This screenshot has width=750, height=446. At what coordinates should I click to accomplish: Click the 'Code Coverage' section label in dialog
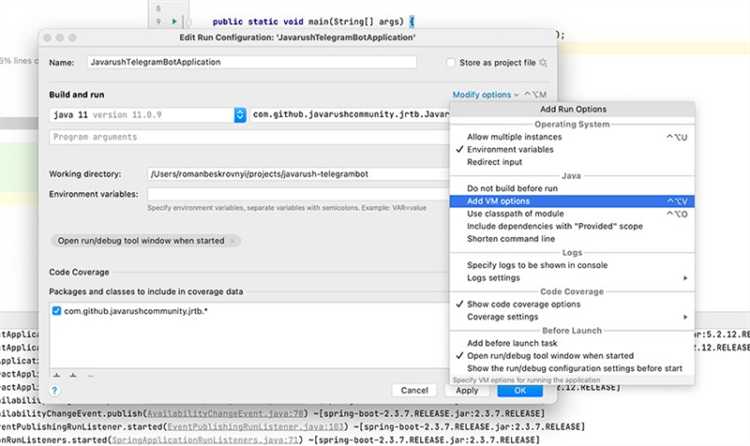[79, 272]
